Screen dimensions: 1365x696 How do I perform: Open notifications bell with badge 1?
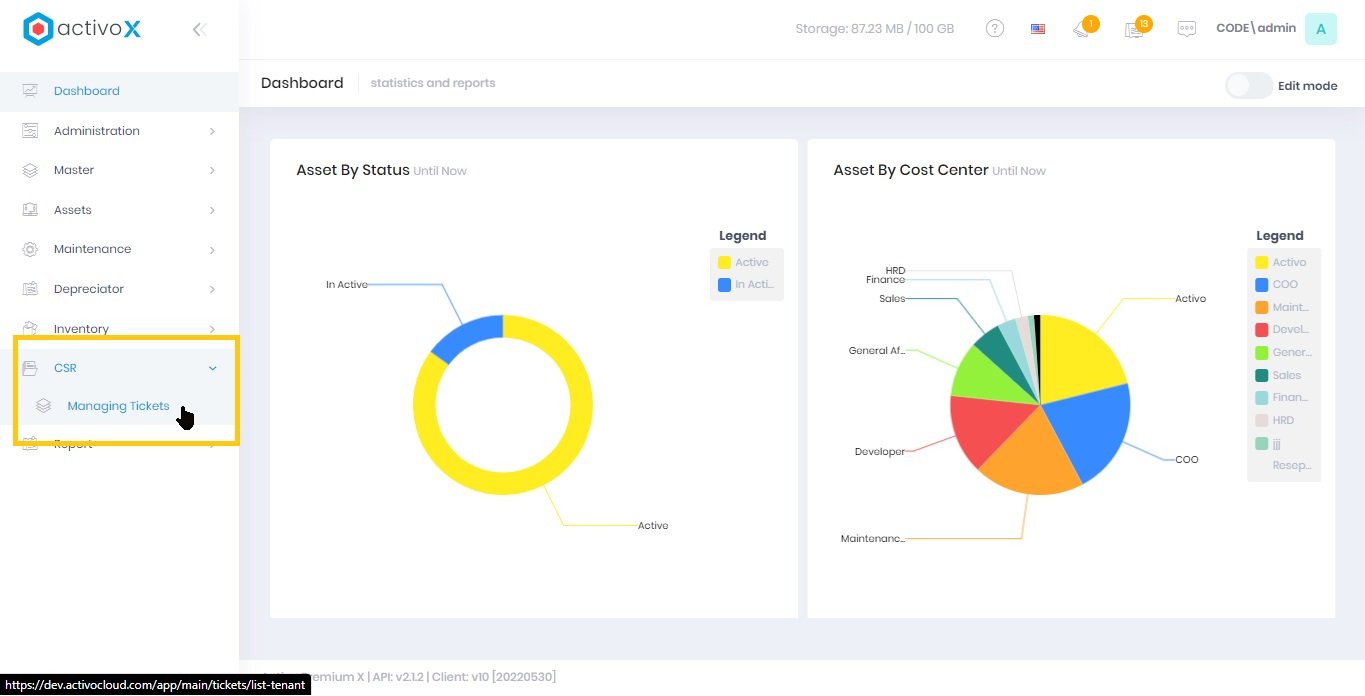(x=1082, y=29)
